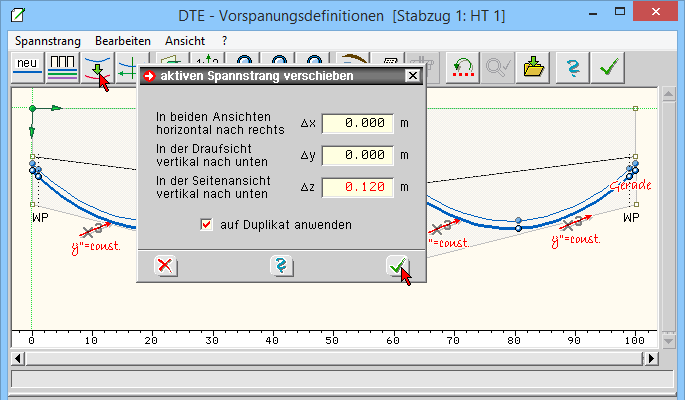
Task: Click the green checkmark in the toolbar
Action: [607, 67]
